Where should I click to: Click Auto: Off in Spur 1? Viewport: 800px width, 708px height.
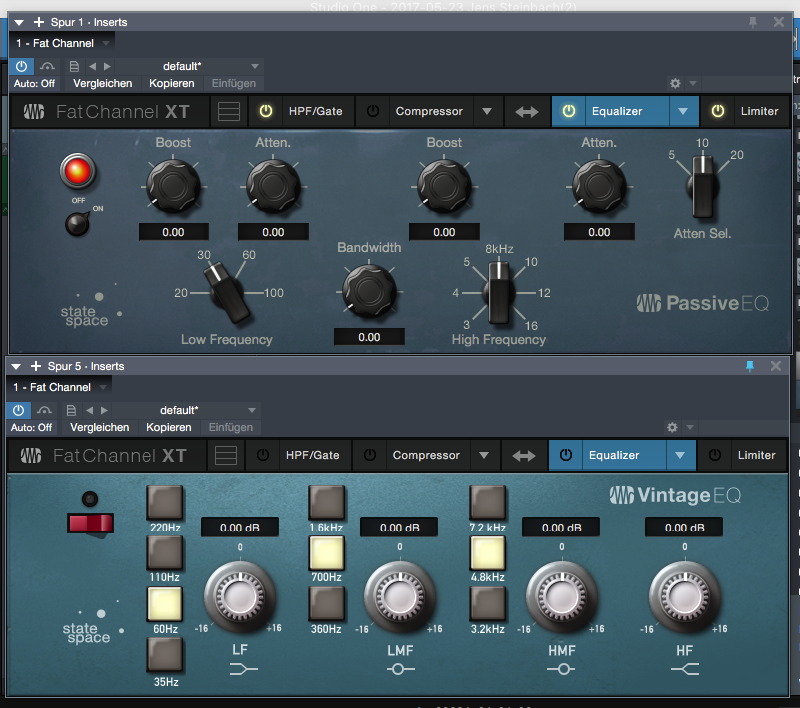pos(34,84)
